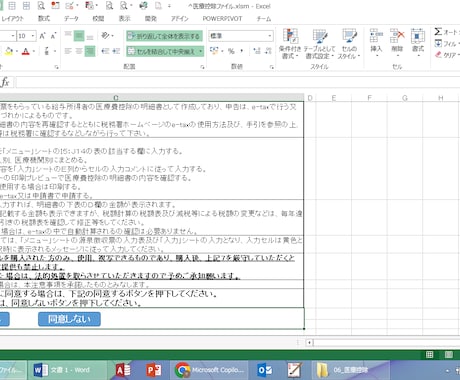460x380 pixels.
Task: Toggle bottom align
Action: click(x=90, y=36)
